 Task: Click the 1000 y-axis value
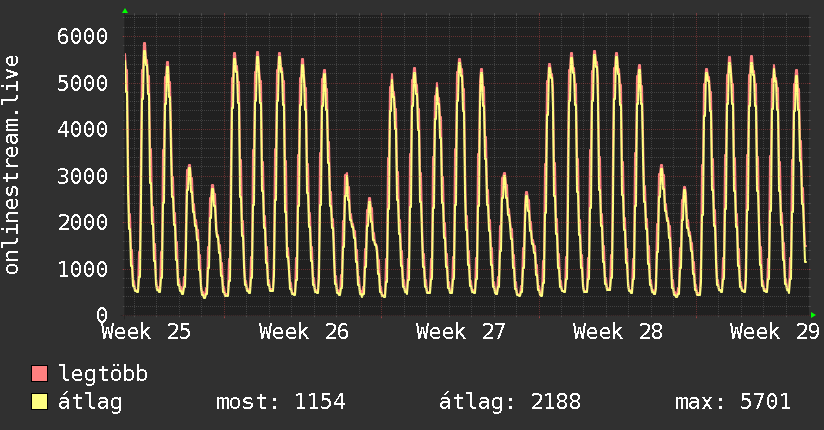(x=83, y=269)
